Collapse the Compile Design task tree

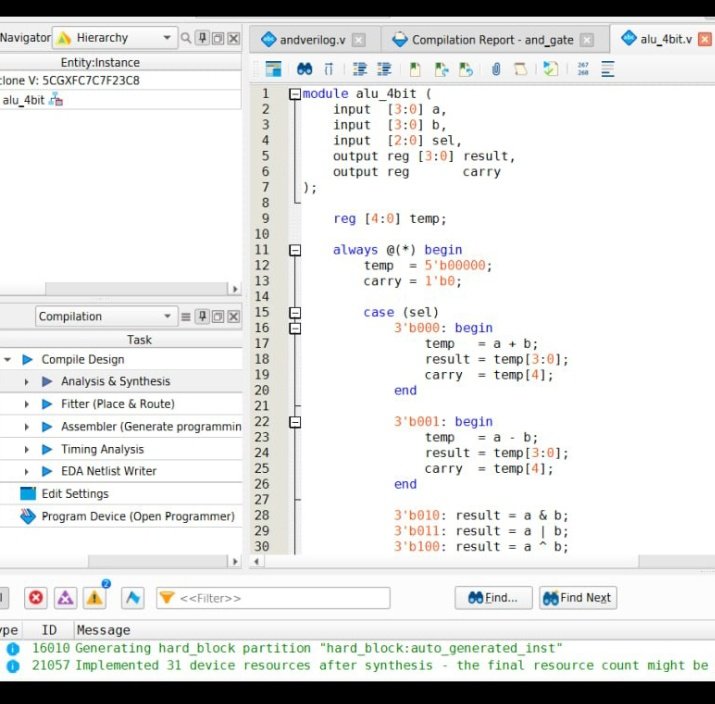tap(7, 359)
